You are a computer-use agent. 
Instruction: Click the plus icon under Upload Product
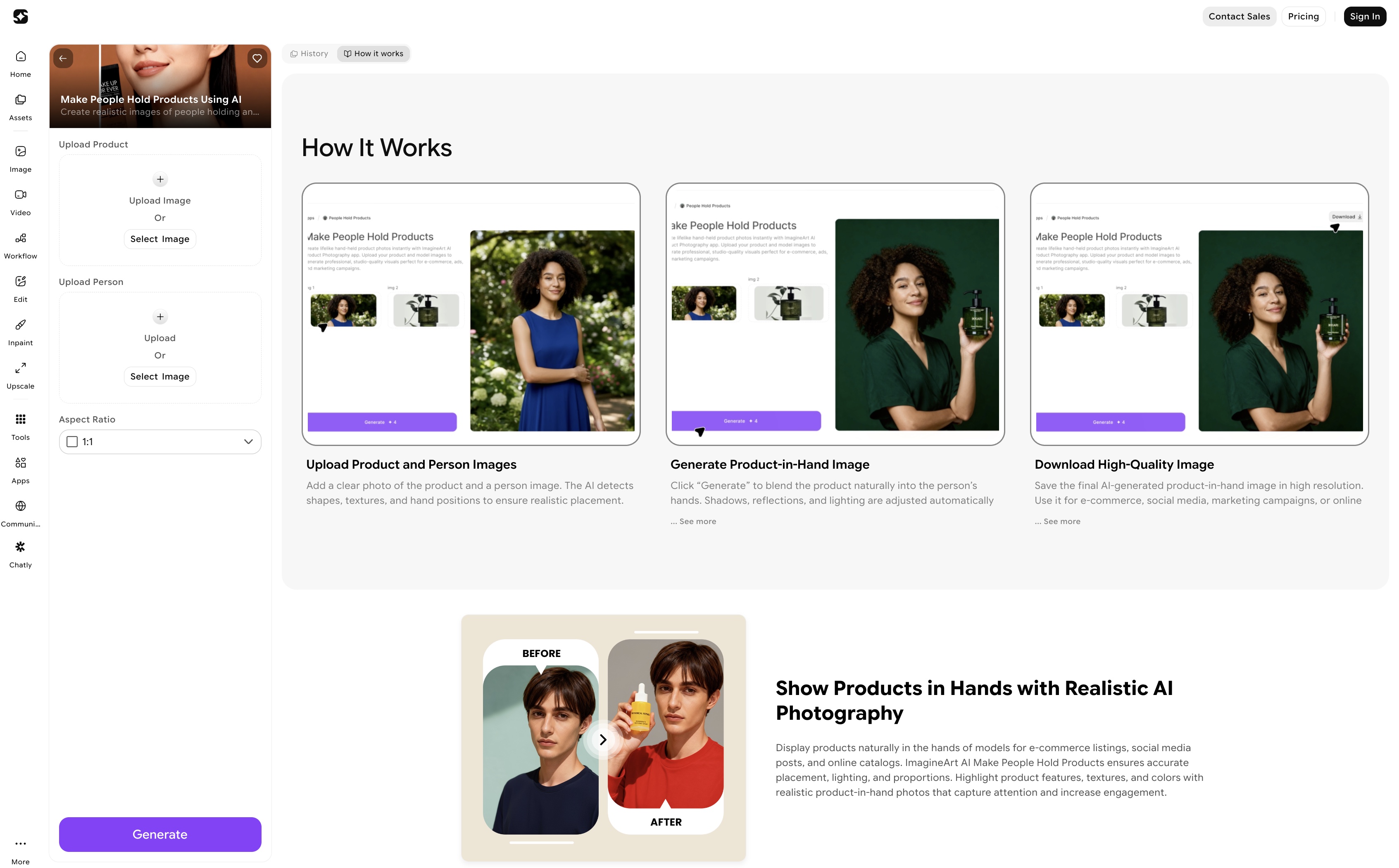(x=160, y=180)
